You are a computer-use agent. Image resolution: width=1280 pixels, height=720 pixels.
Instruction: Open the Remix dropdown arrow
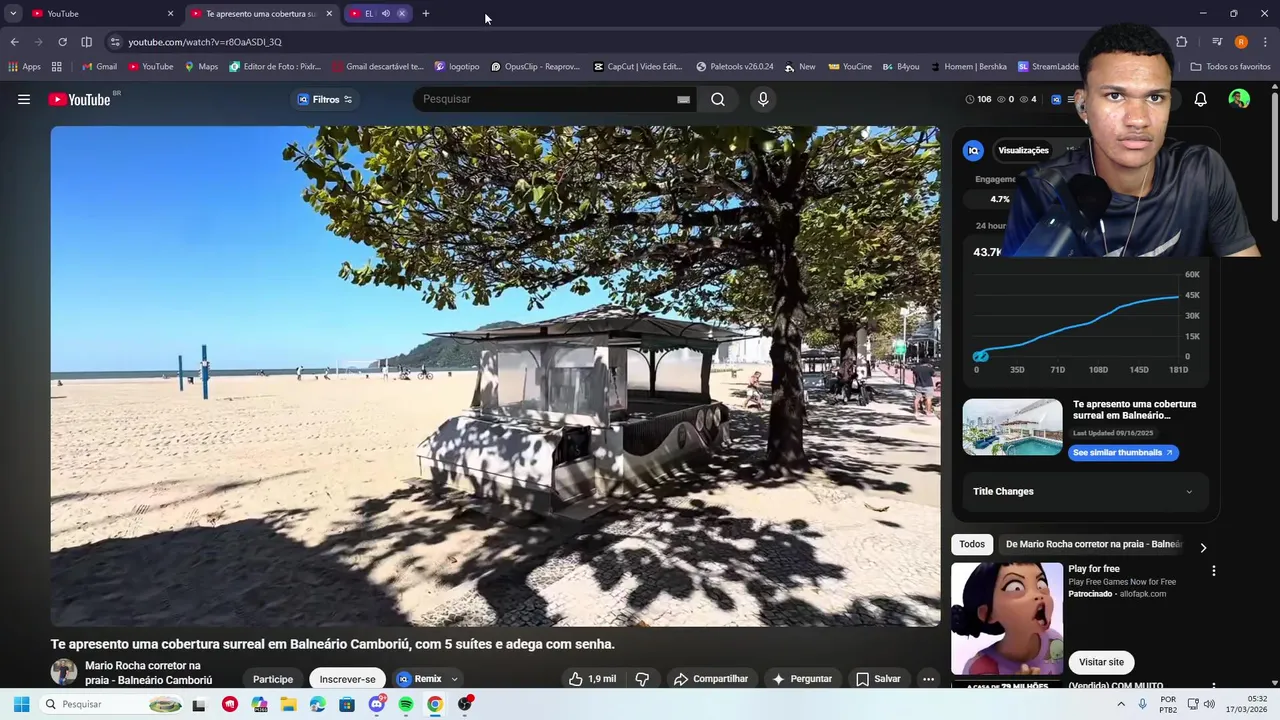[454, 679]
